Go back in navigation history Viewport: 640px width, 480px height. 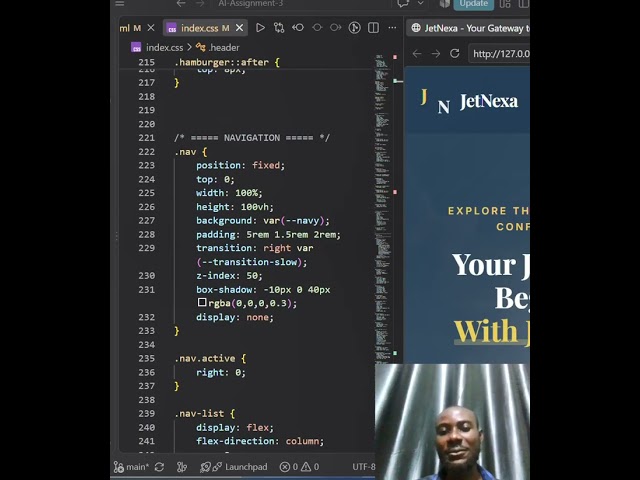[181, 4]
